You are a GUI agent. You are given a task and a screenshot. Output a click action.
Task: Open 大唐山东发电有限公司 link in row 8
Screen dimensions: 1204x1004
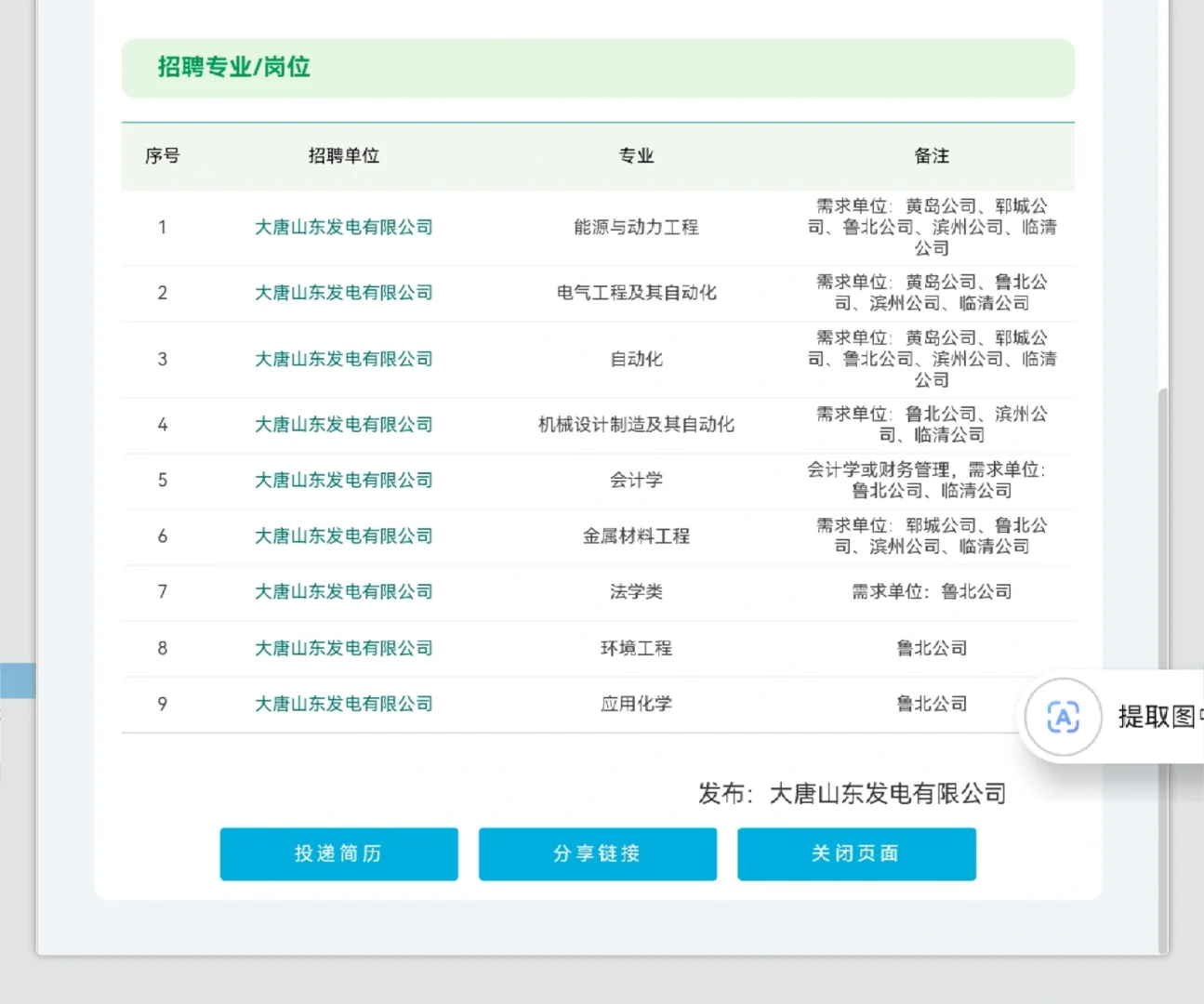[344, 648]
